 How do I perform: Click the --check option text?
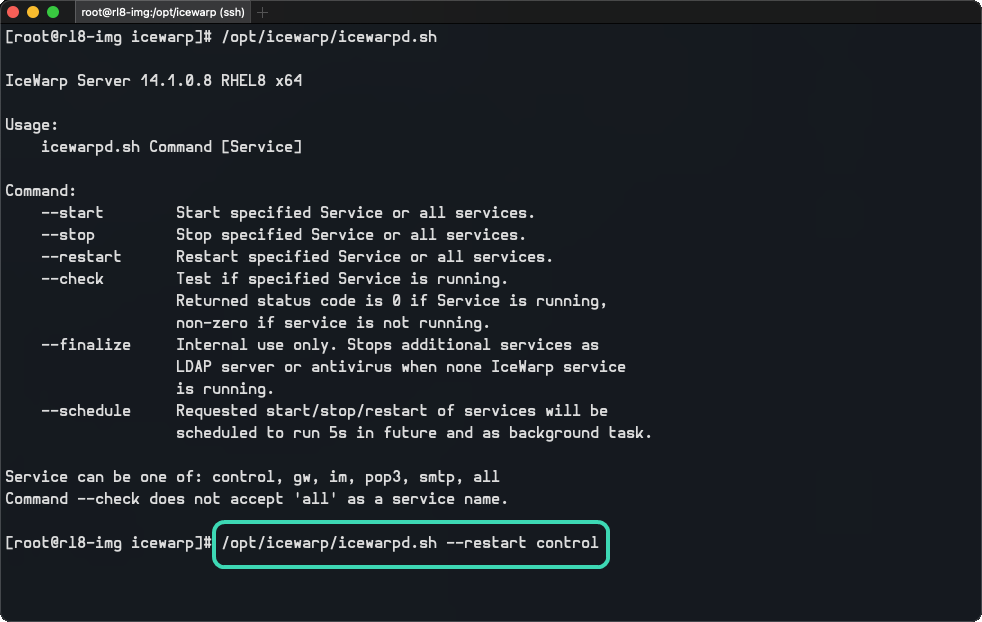click(x=72, y=279)
